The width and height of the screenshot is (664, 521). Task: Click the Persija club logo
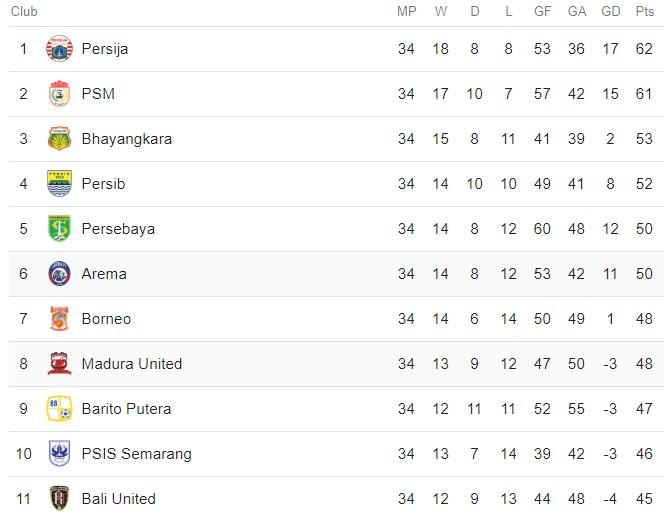[60, 48]
